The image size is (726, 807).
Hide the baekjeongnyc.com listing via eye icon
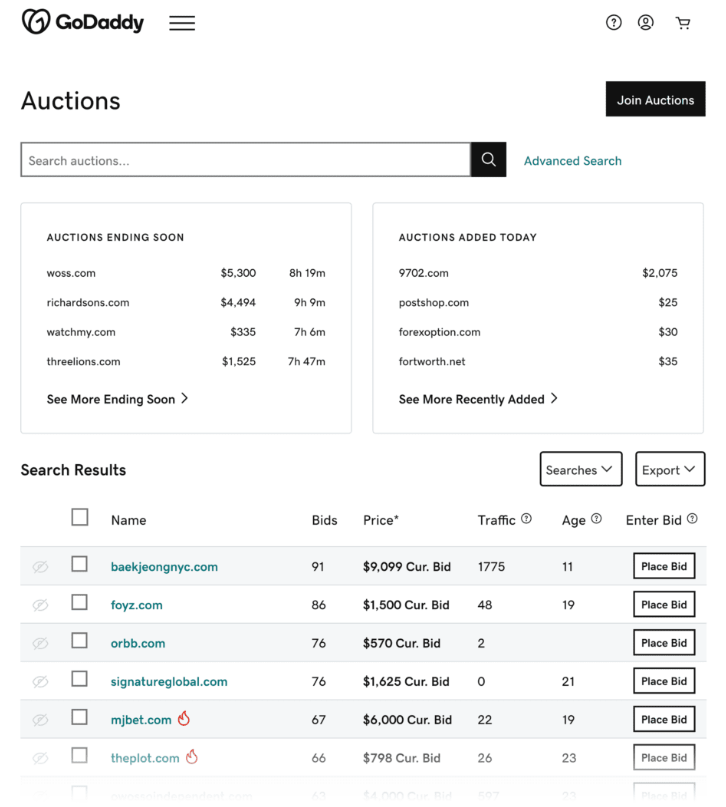pos(40,567)
